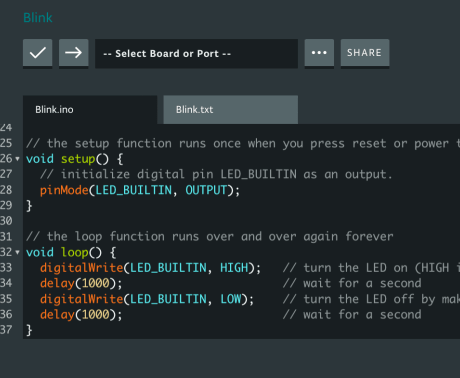Screen dimensions: 460x378
Task: Click LOW in the digitalWrite call
Action: click(x=231, y=299)
